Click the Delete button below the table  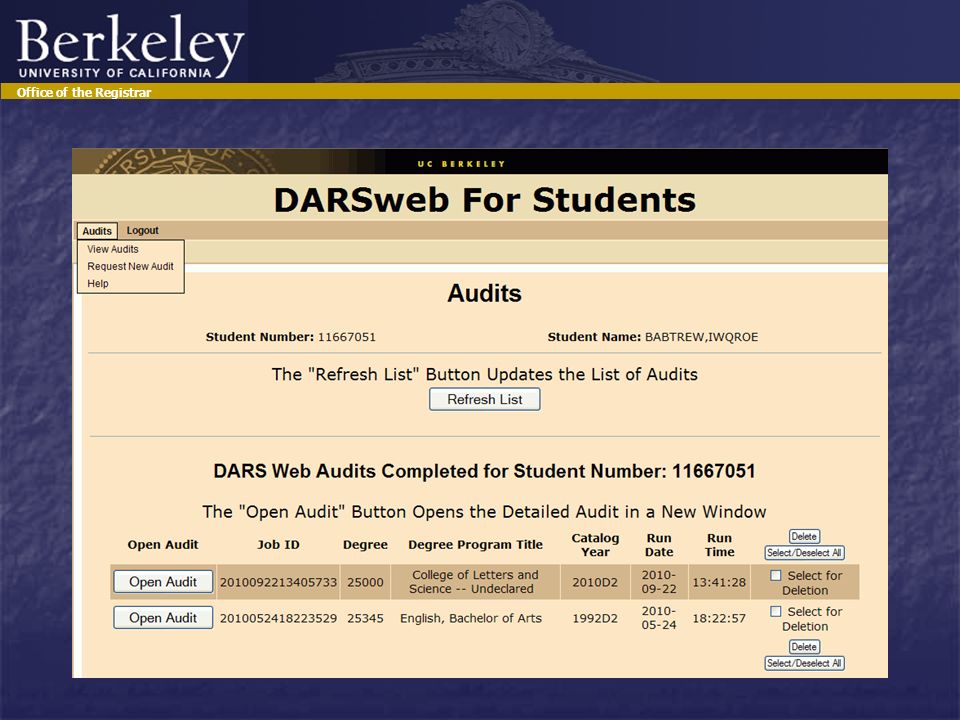(804, 647)
